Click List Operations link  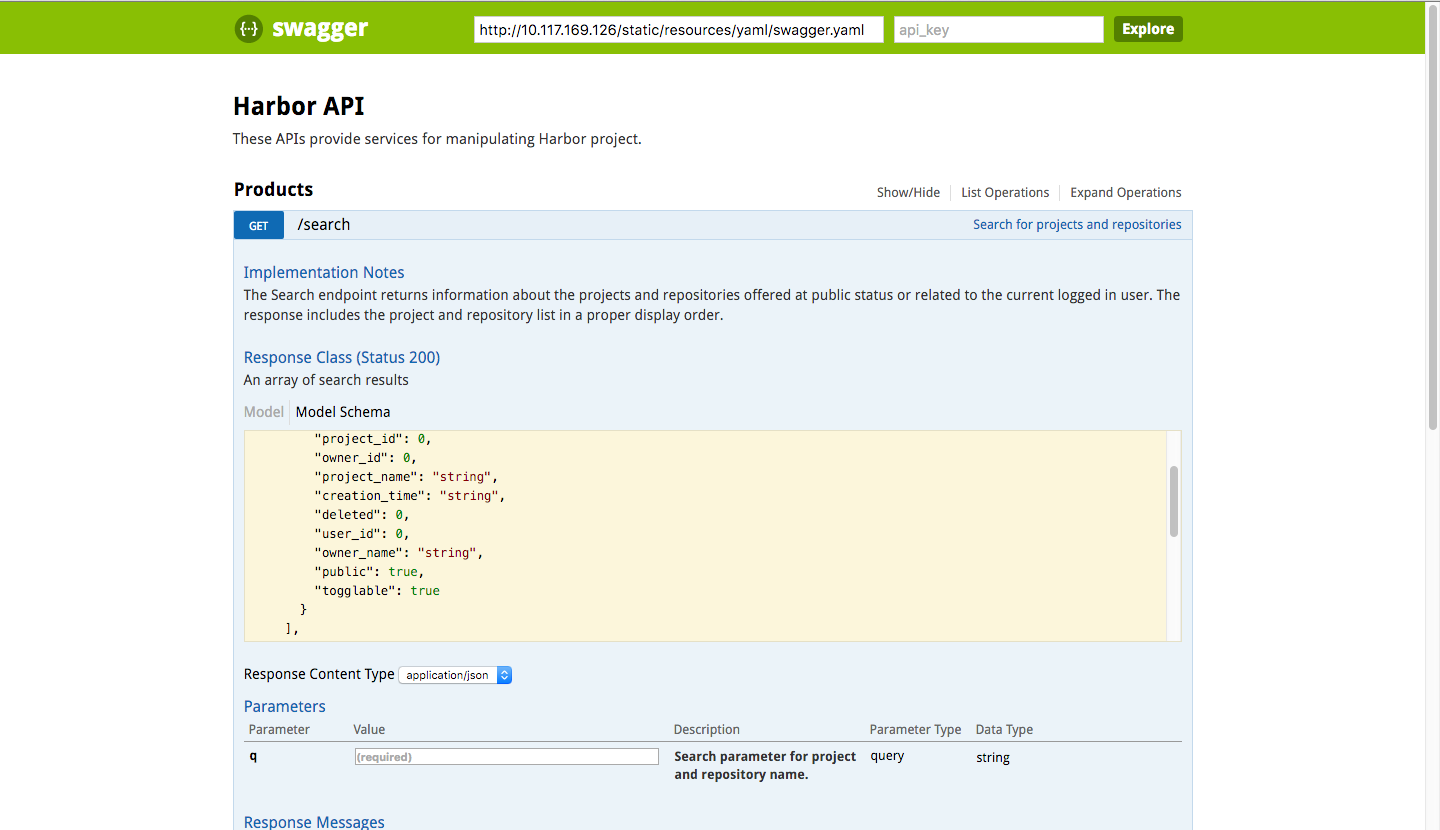1005,192
